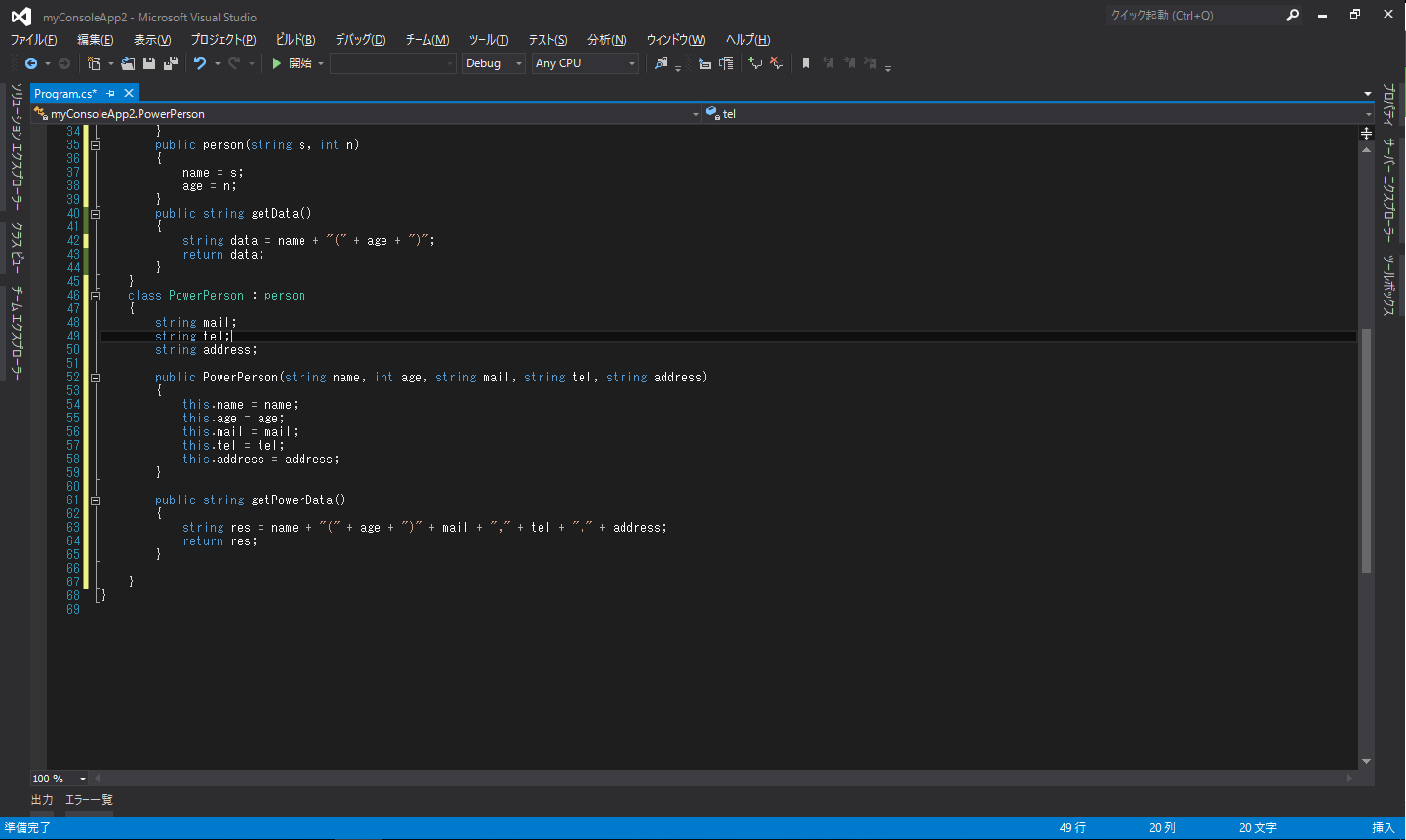Click the Find in Files toolbar icon
1406x840 pixels.
tap(662, 63)
